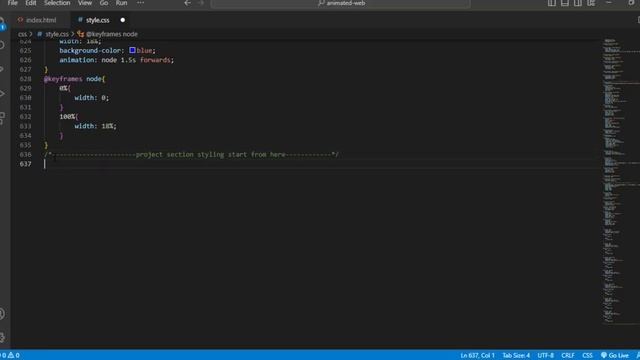This screenshot has height=360, width=640.
Task: Open the @keyframes node breadcrumb
Action: pyautogui.click(x=112, y=34)
